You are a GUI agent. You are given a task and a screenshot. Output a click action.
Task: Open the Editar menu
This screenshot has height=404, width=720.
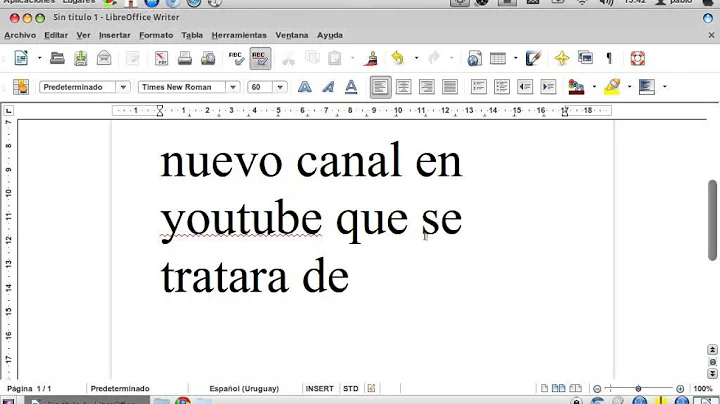(56, 35)
